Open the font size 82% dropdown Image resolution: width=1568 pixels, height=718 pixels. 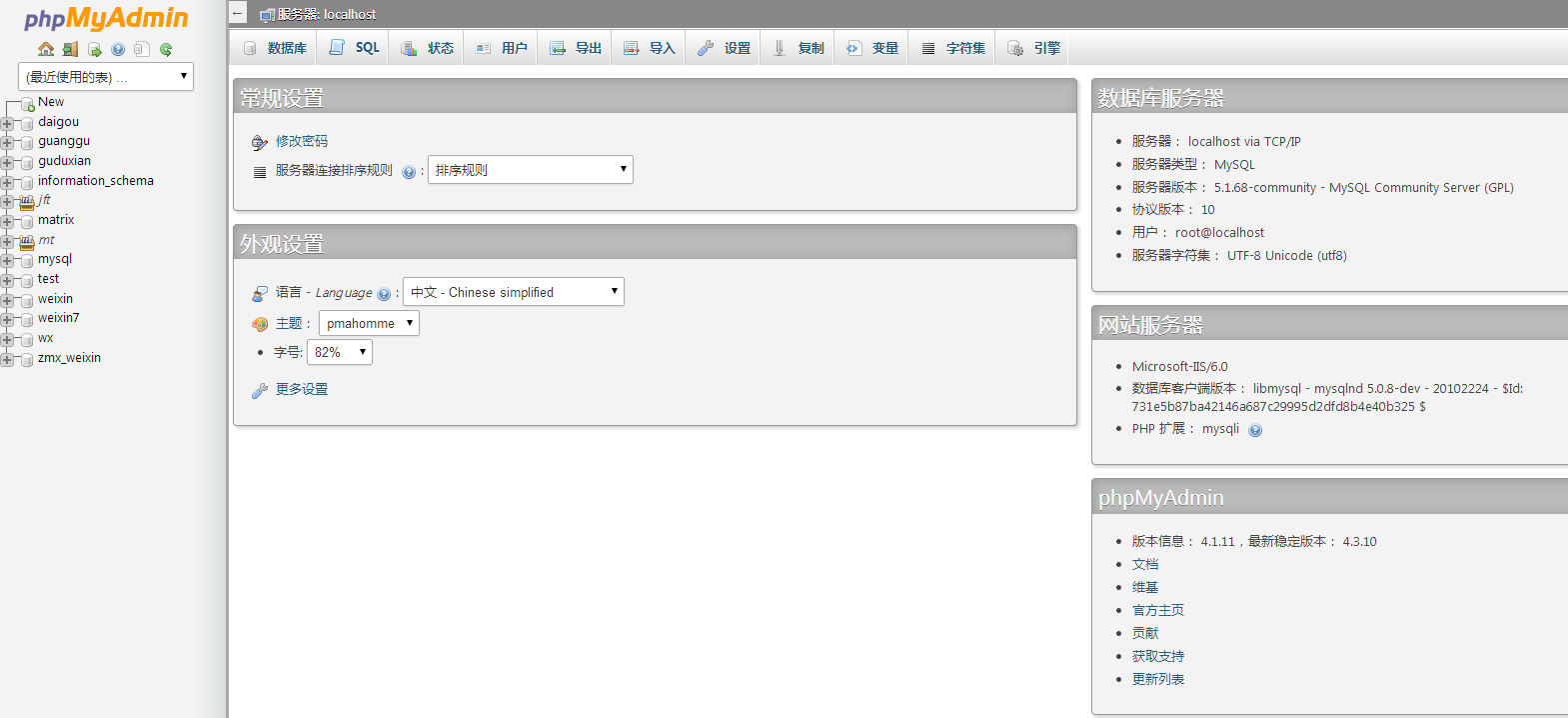pyautogui.click(x=340, y=352)
